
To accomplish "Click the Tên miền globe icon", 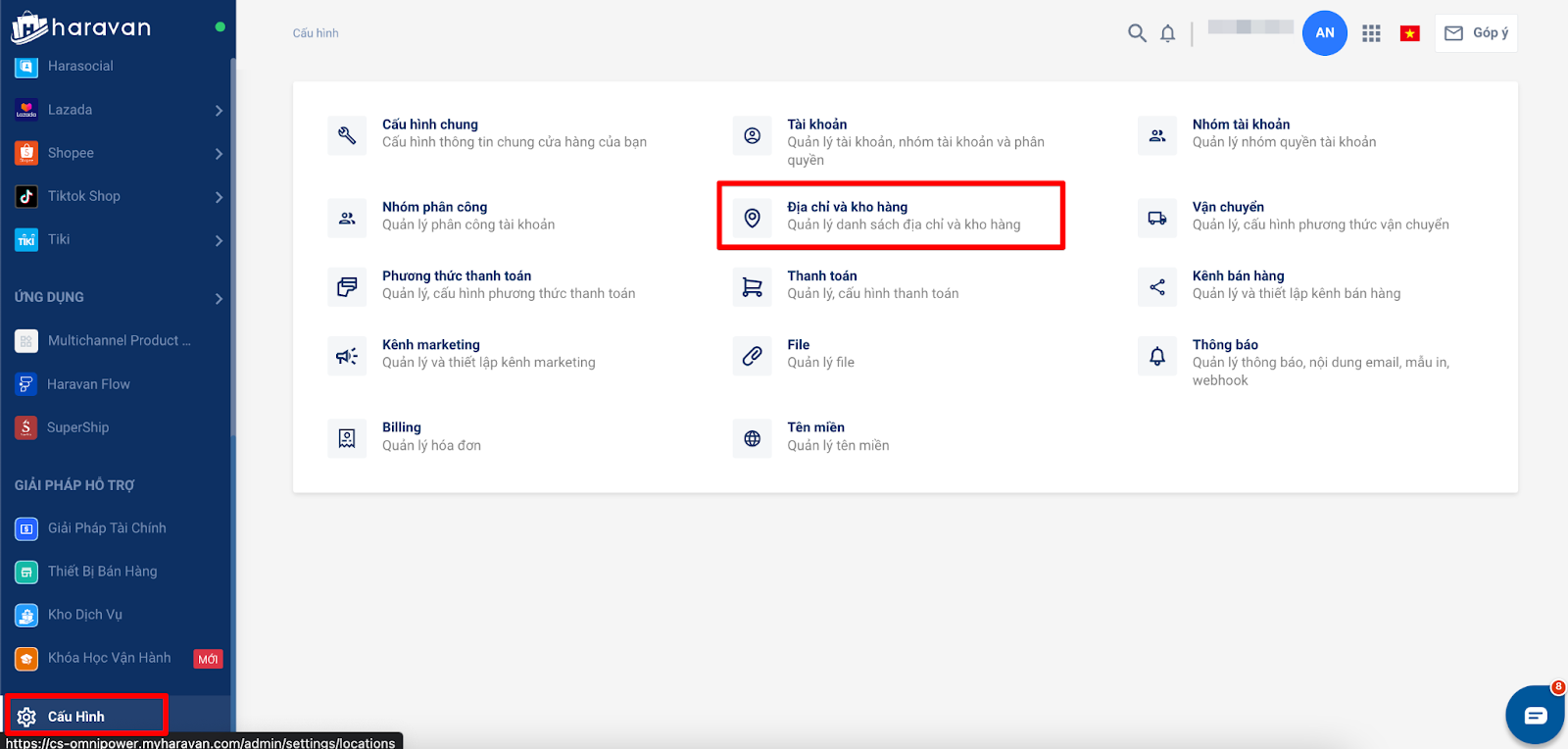I will [752, 438].
